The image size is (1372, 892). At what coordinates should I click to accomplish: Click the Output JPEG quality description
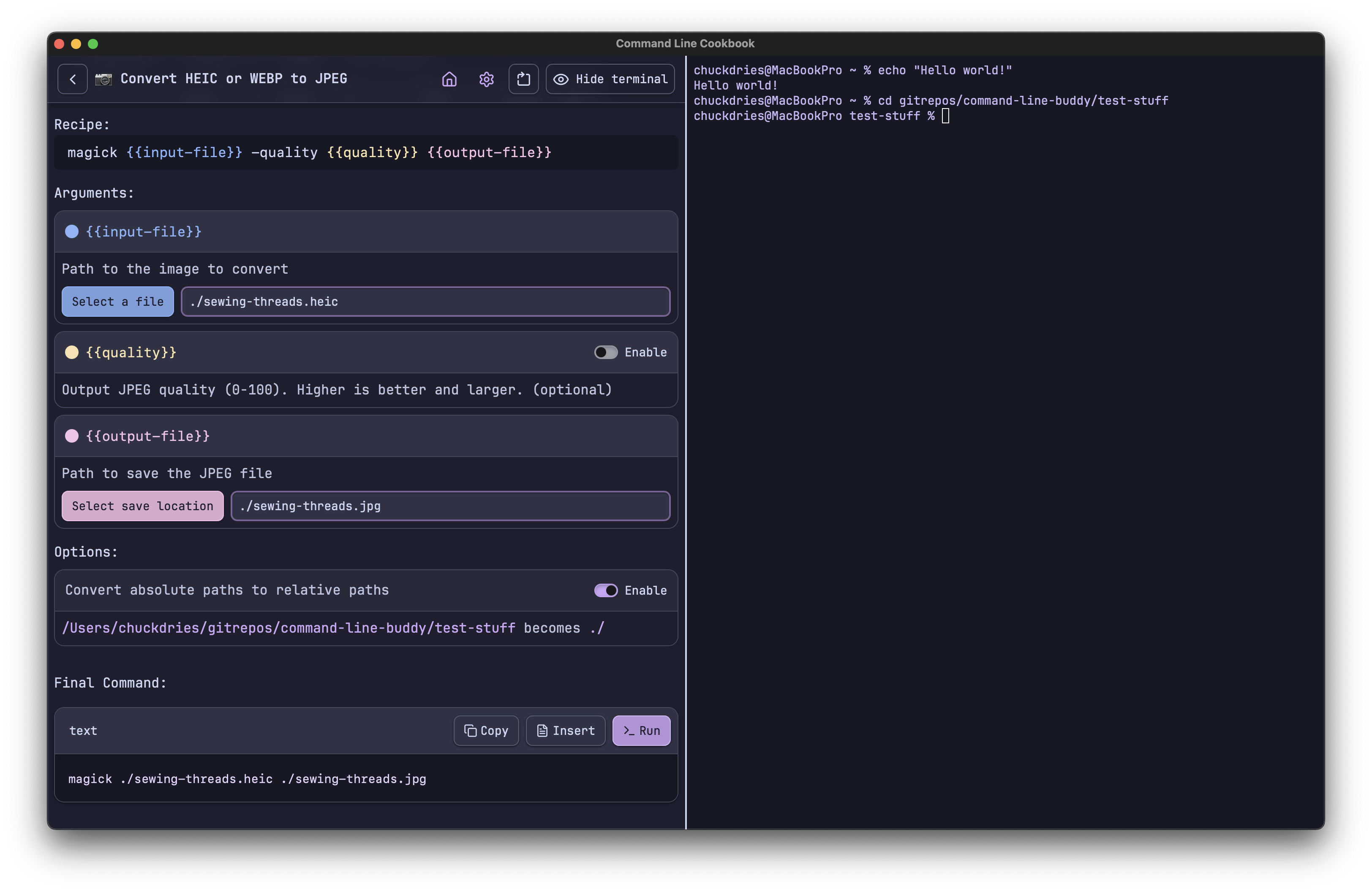337,389
